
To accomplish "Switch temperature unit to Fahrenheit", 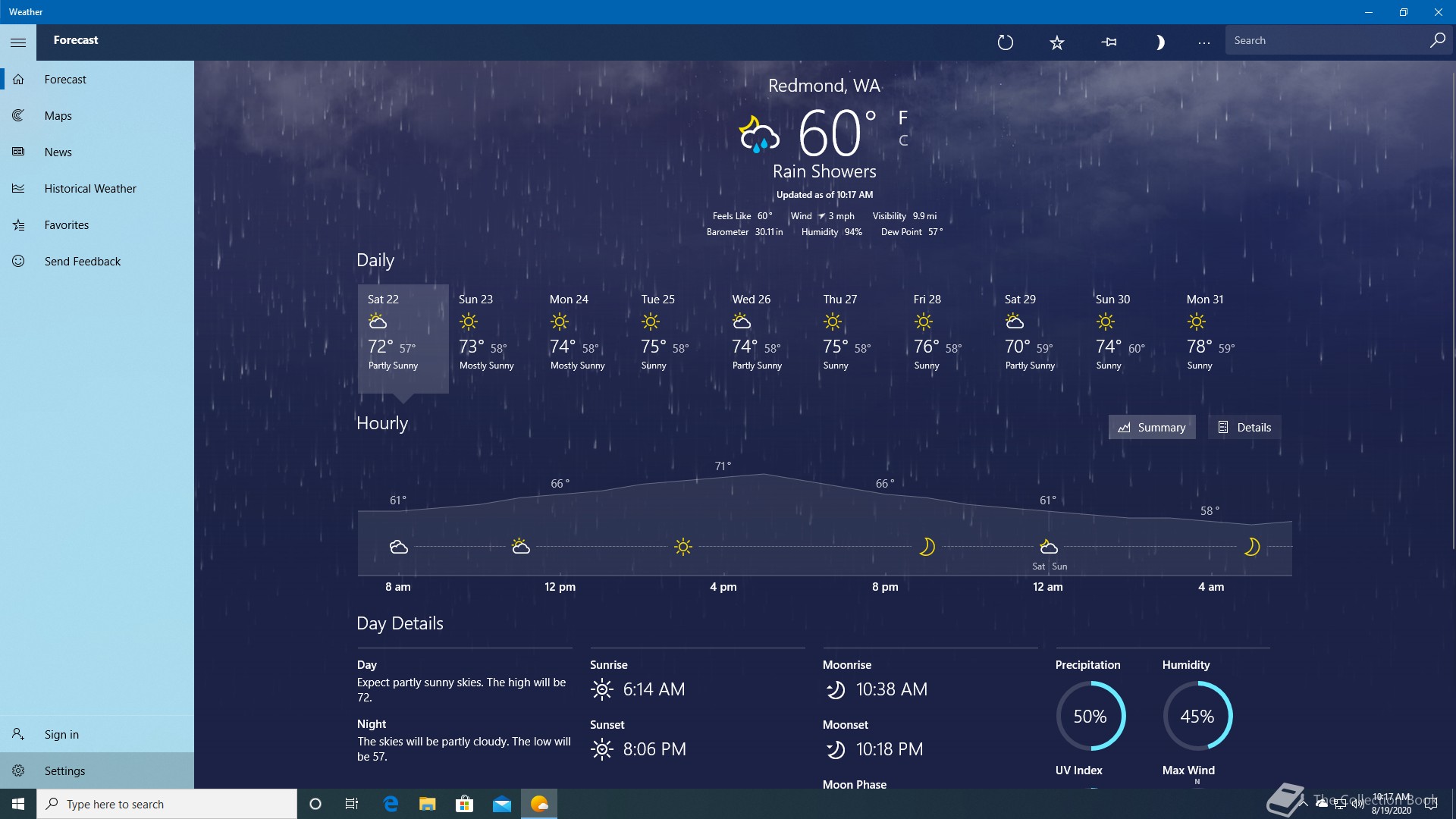I will point(902,118).
